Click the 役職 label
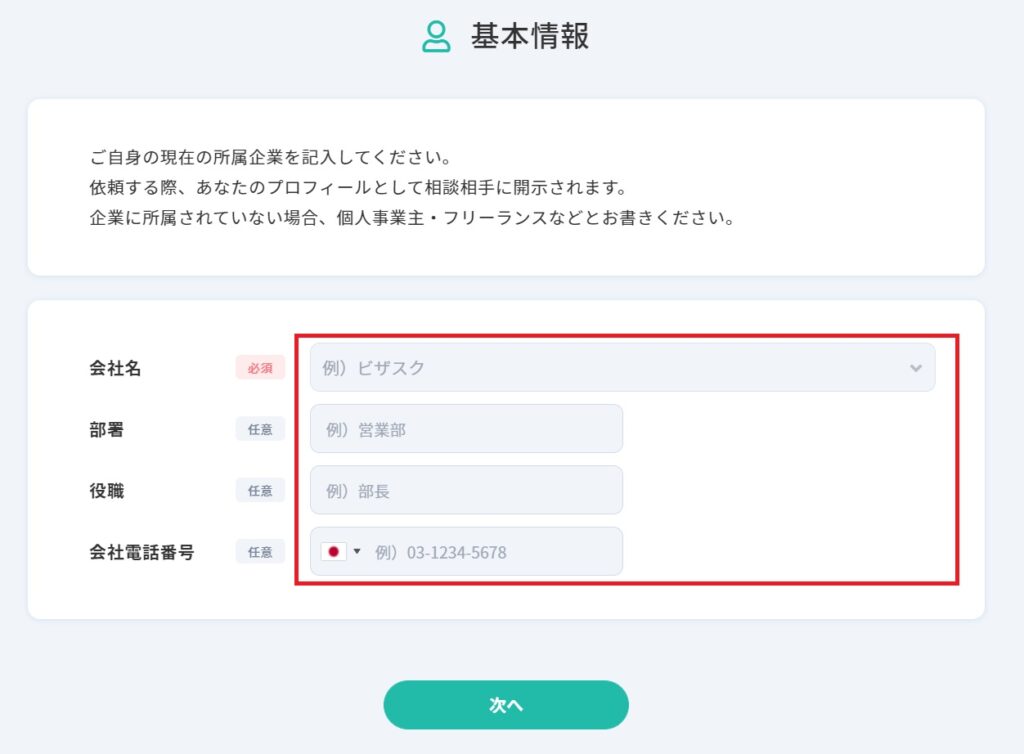Image resolution: width=1024 pixels, height=754 pixels. [106, 491]
